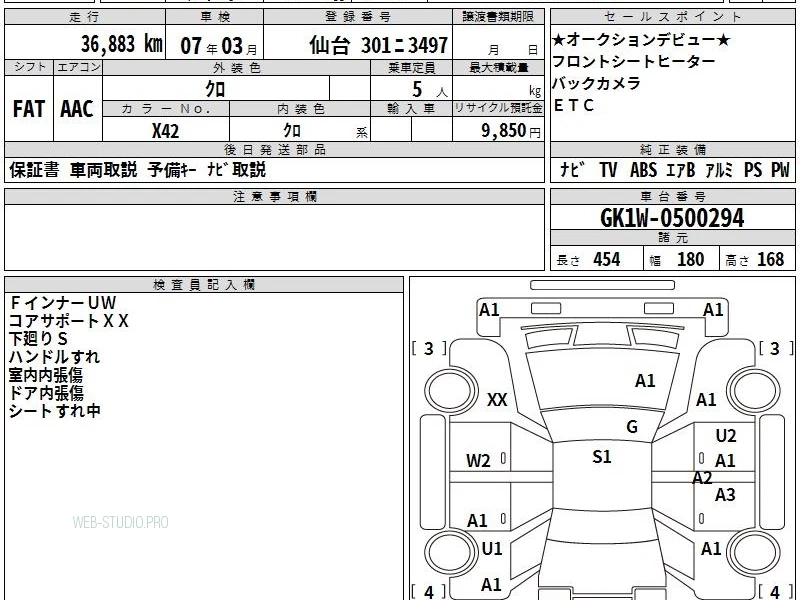Select registration number 仙台 301 3497
This screenshot has width=800, height=600.
tap(379, 45)
